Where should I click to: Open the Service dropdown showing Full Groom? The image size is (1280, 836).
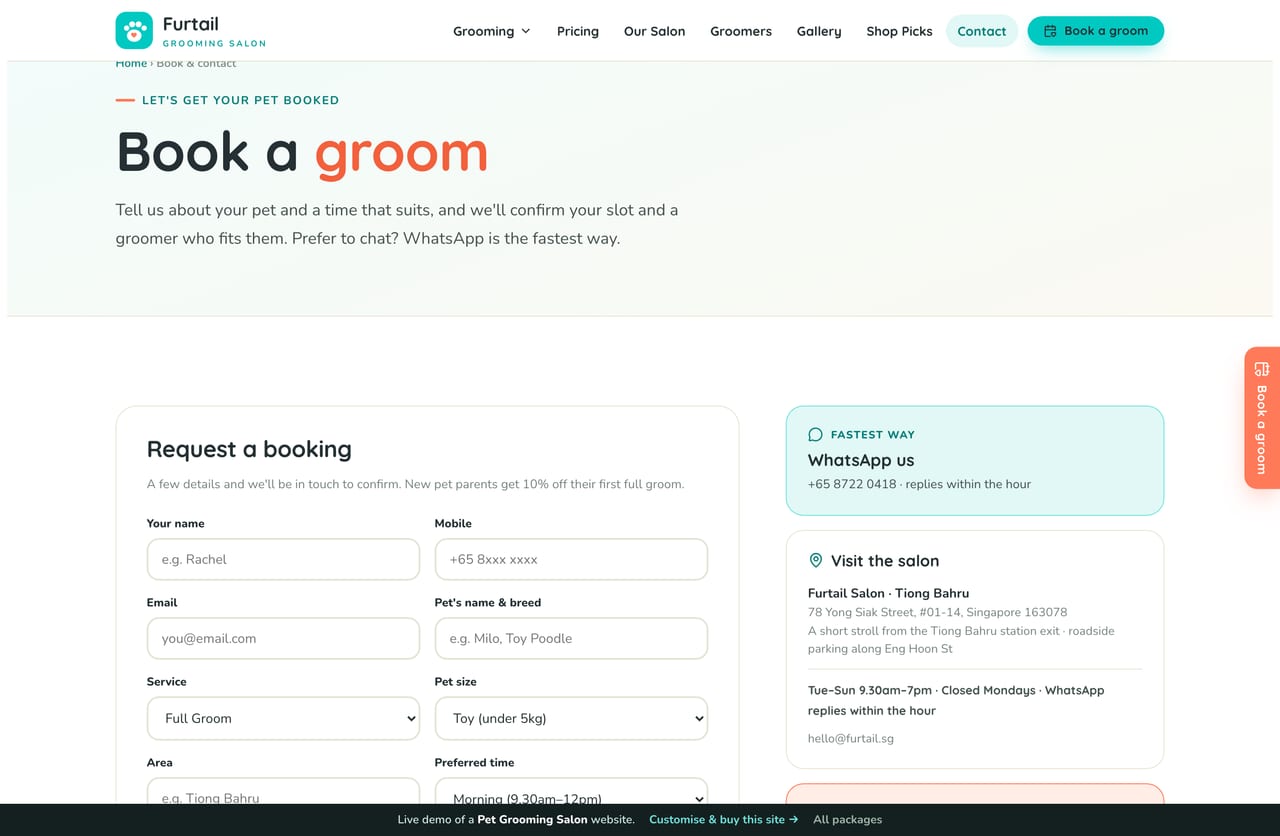click(283, 718)
